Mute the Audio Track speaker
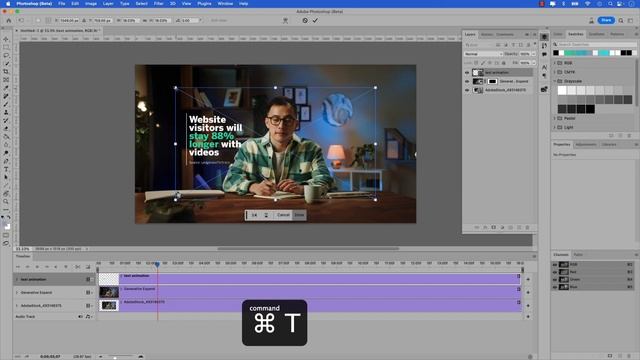640x360 pixels. [80, 317]
